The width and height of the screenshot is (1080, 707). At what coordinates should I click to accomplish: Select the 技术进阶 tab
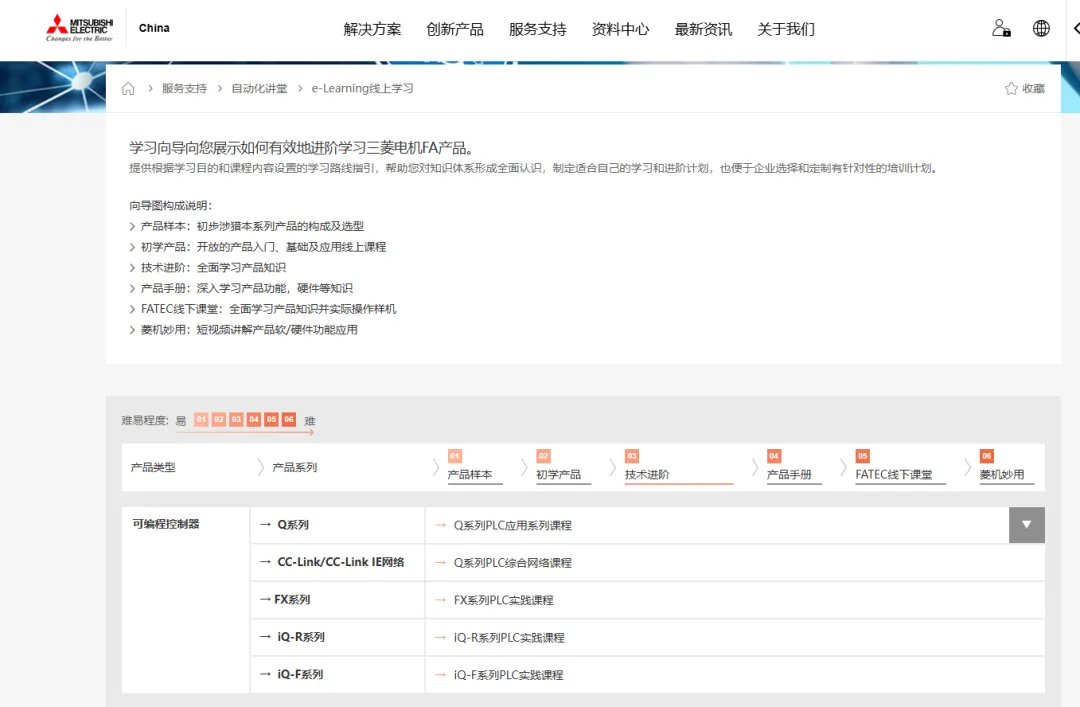678,467
